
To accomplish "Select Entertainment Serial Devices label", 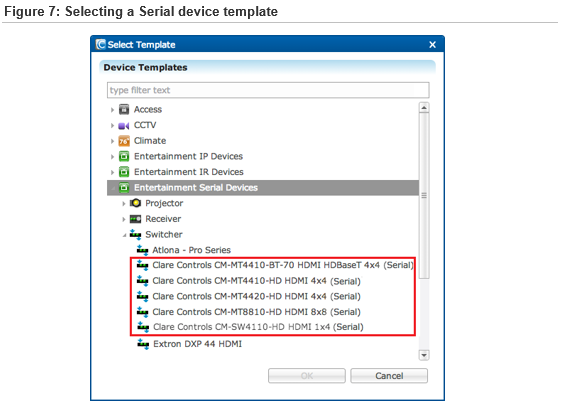I will [x=196, y=188].
